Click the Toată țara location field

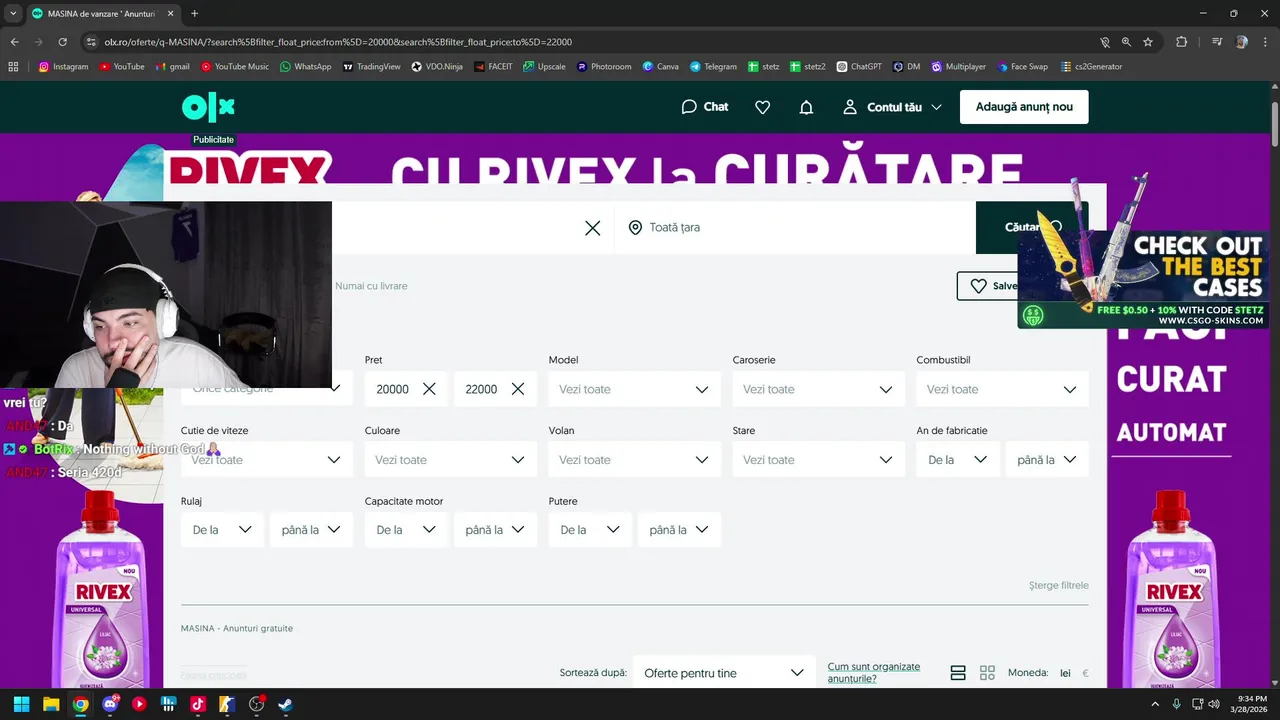click(x=795, y=228)
